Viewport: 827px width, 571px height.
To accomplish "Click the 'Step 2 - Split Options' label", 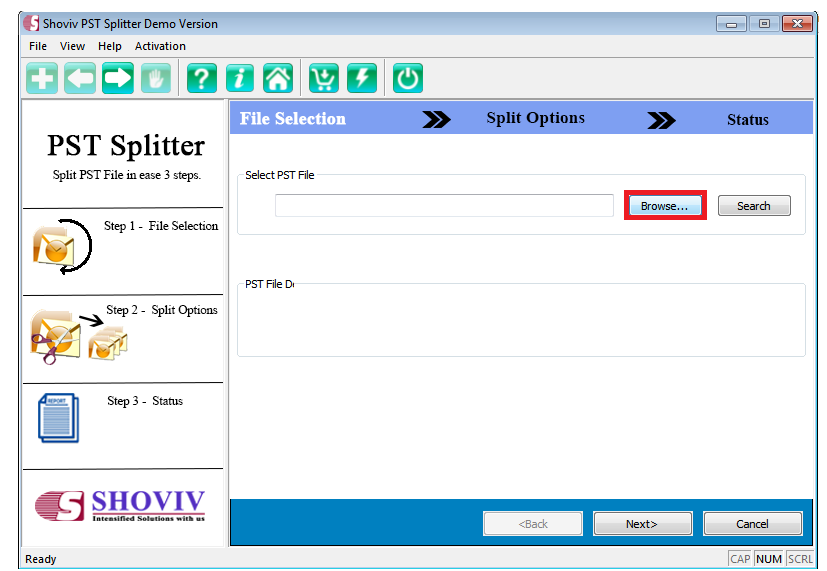I will point(162,310).
